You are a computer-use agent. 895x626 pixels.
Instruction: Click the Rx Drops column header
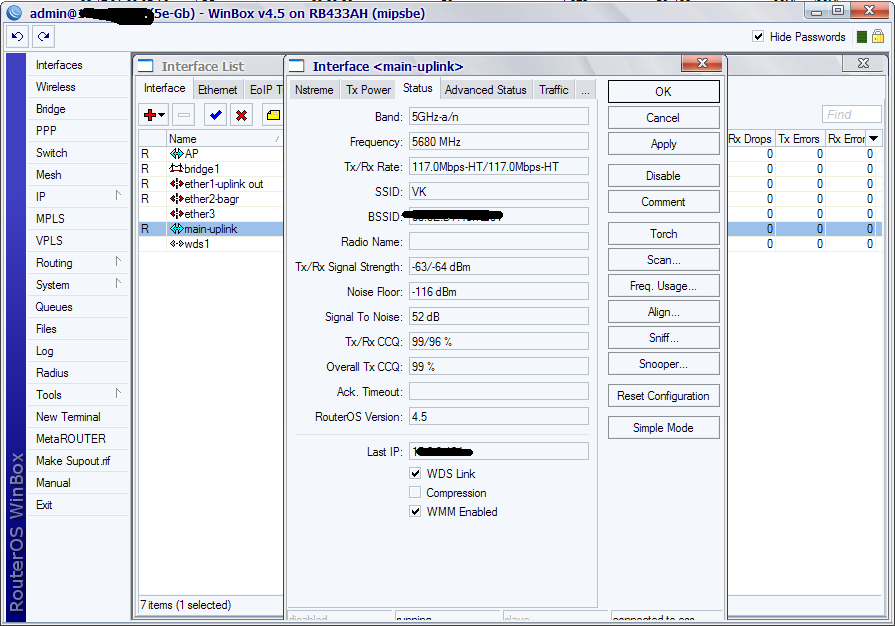click(x=750, y=139)
